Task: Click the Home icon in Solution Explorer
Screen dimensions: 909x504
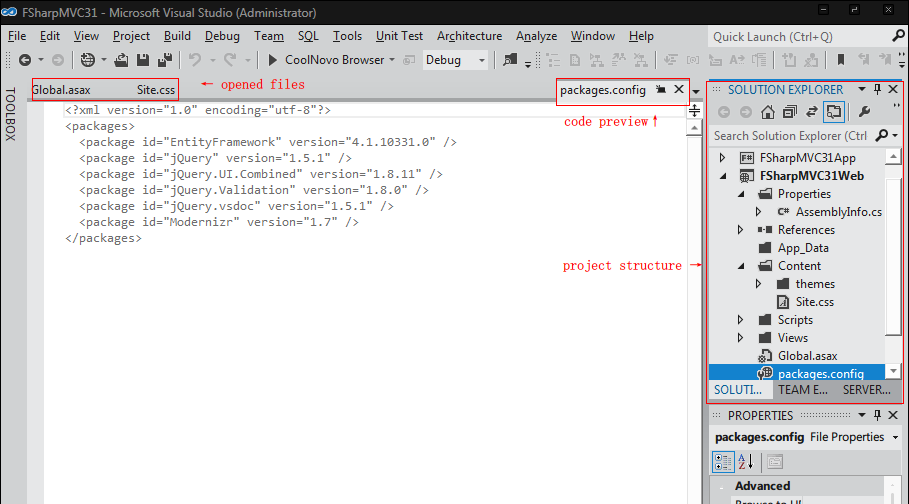Action: click(x=768, y=112)
